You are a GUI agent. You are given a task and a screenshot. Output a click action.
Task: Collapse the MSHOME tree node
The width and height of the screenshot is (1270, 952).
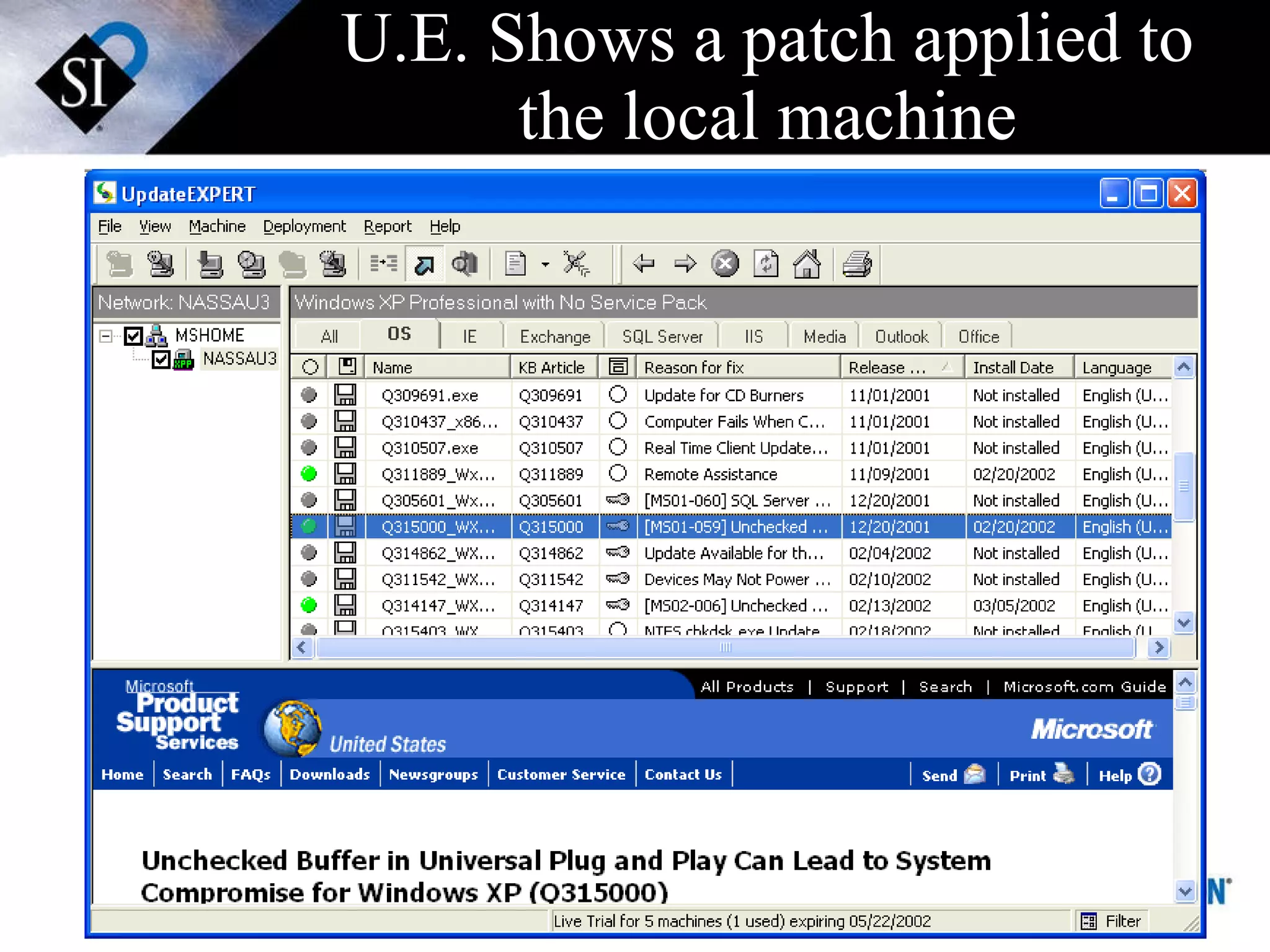106,336
